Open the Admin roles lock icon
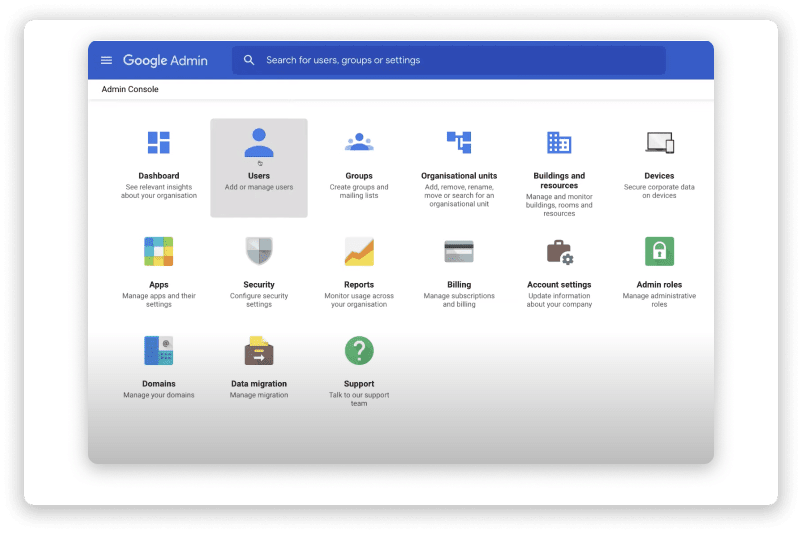 pyautogui.click(x=659, y=251)
